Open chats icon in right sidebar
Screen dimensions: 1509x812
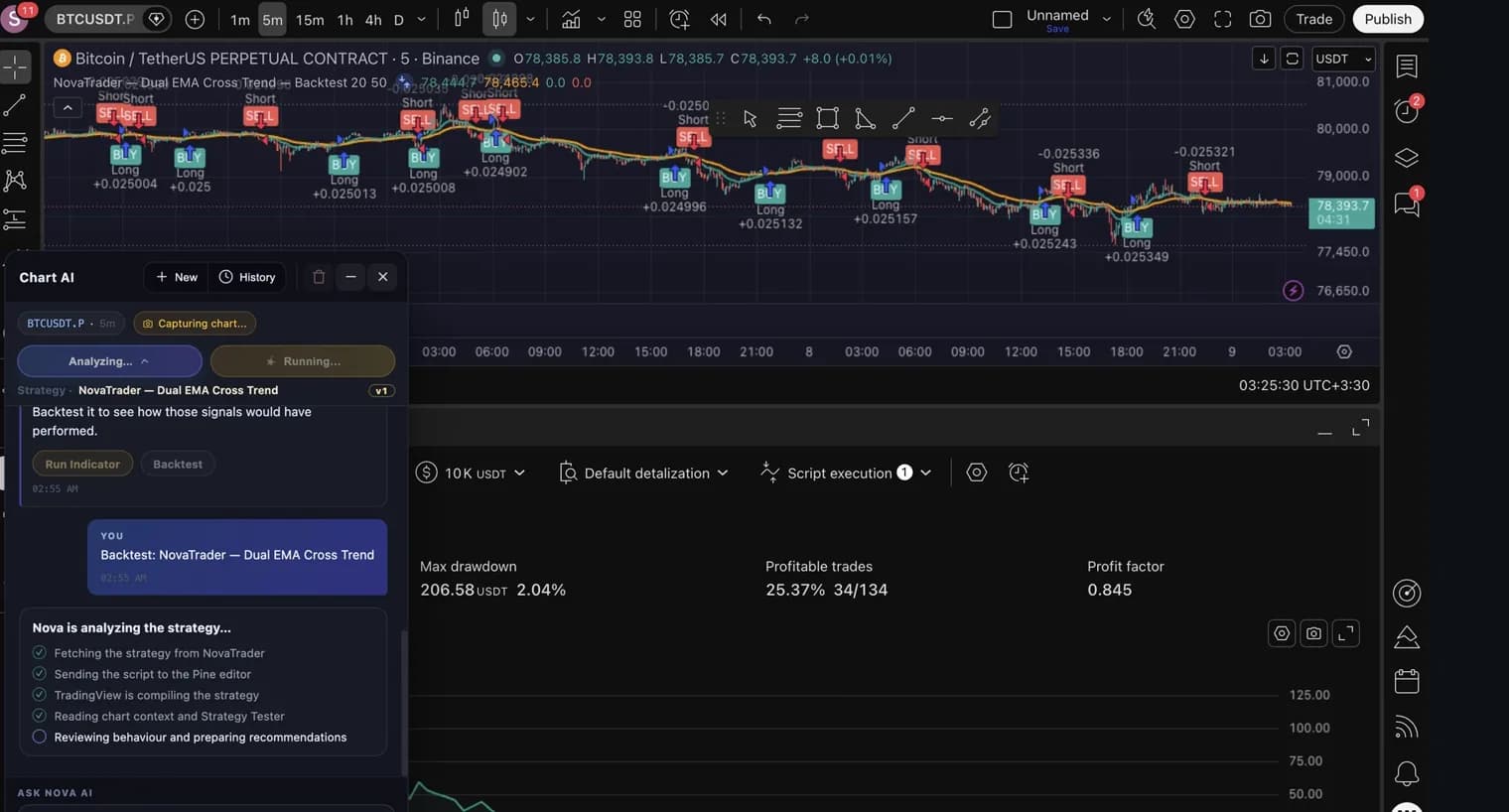[x=1406, y=203]
